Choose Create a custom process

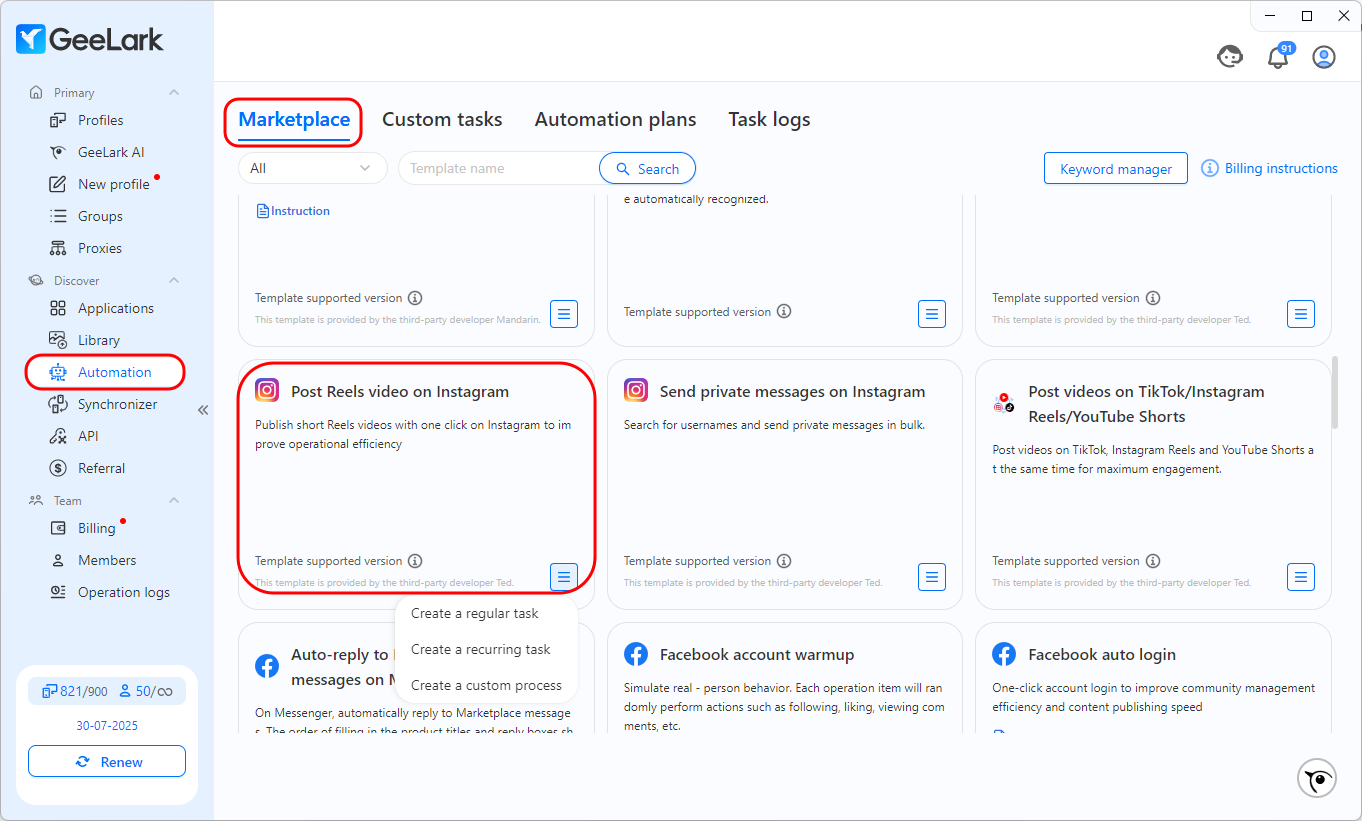[x=486, y=685]
